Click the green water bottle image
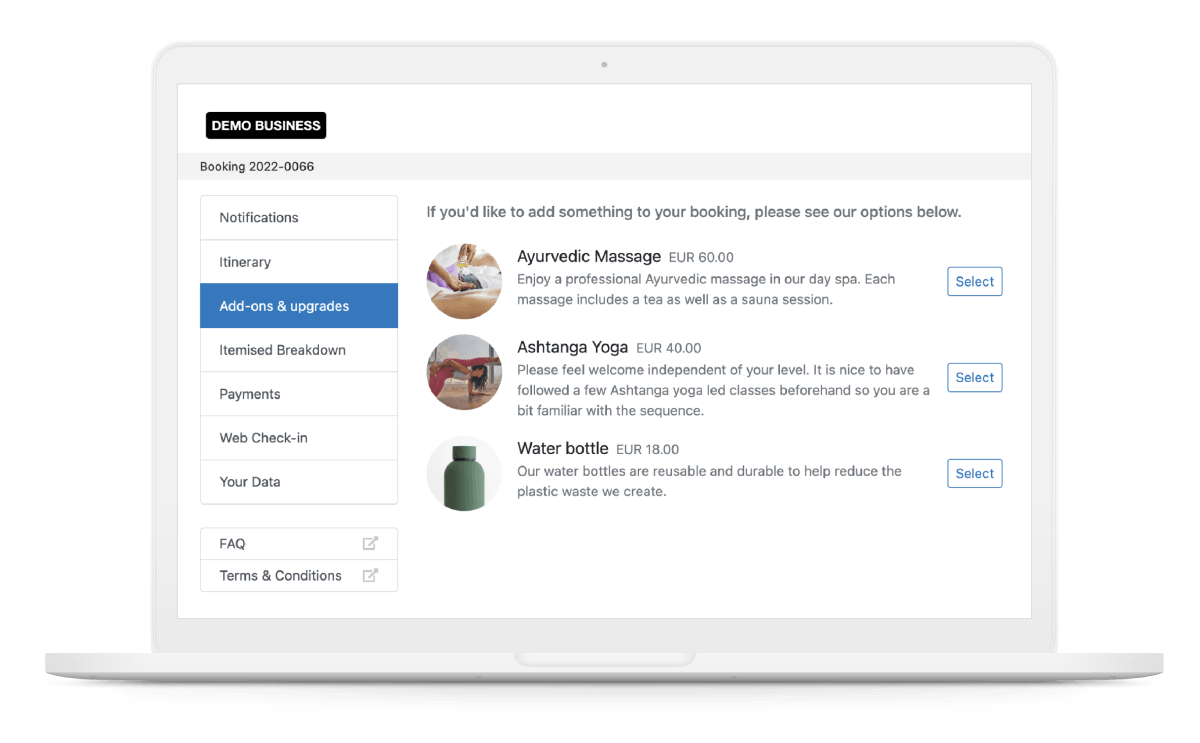The height and width of the screenshot is (743, 1200). (464, 474)
